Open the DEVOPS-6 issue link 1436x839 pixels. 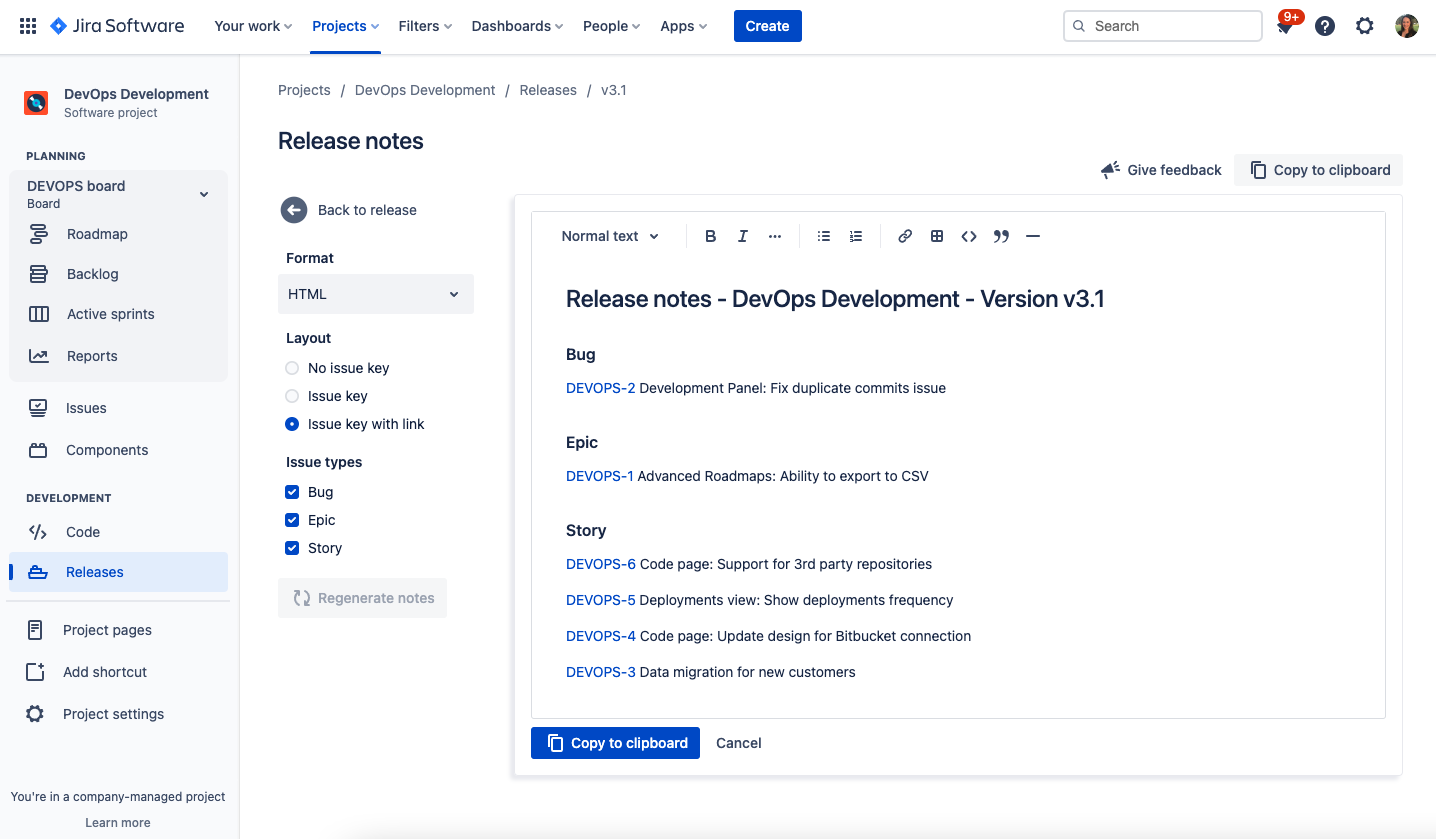click(x=601, y=564)
